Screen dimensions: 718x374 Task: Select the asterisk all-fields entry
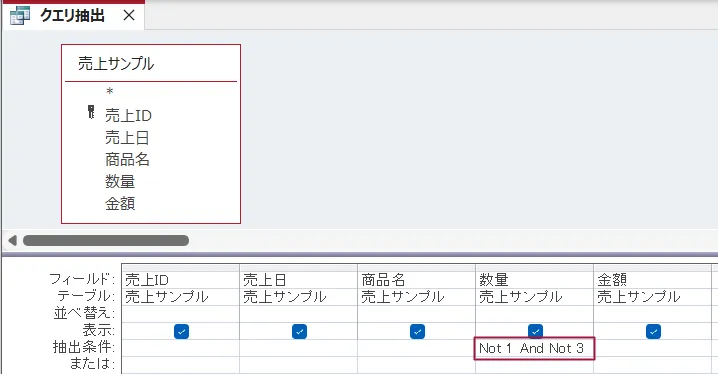(109, 92)
